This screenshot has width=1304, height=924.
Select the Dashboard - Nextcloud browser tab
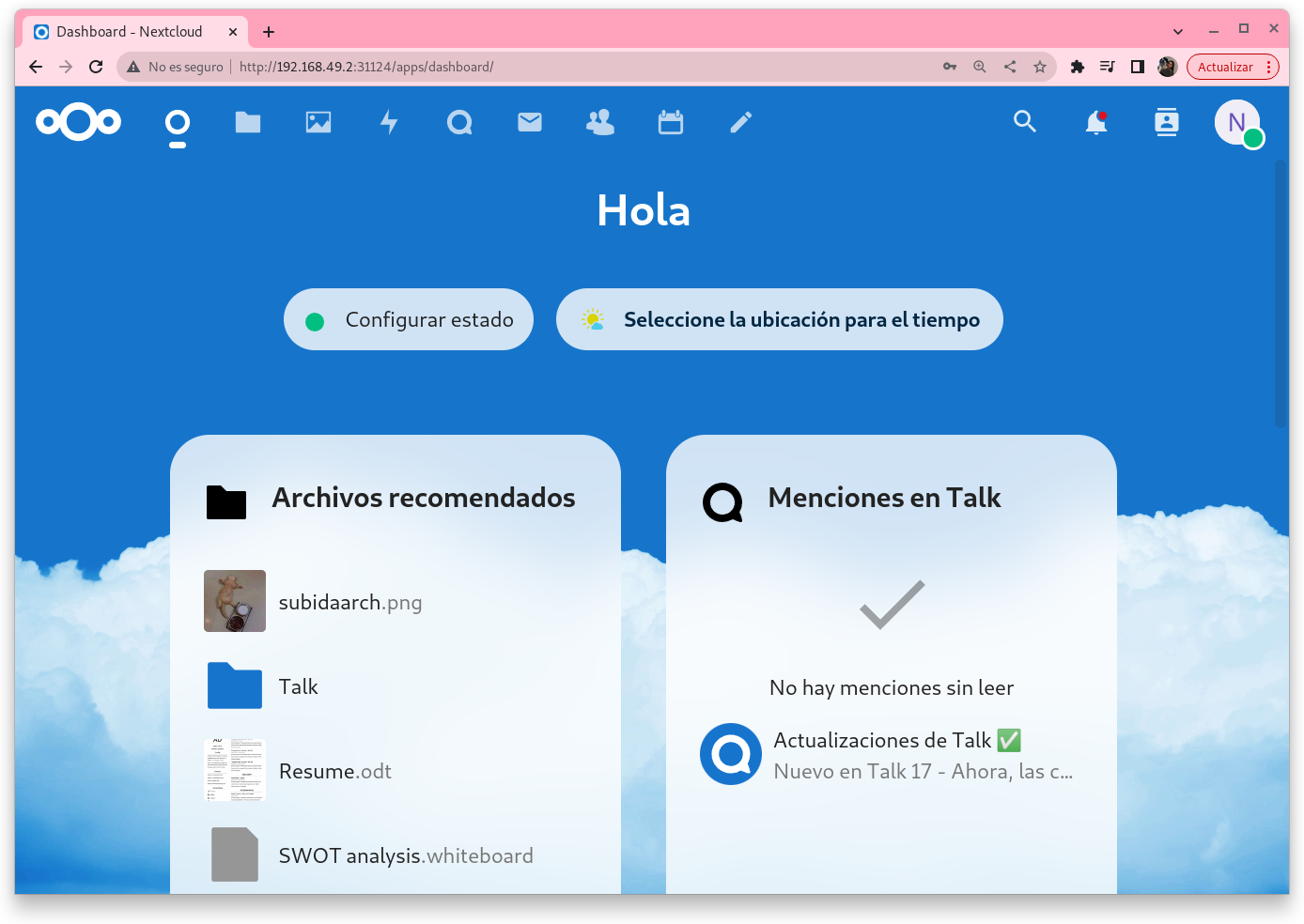click(x=130, y=31)
